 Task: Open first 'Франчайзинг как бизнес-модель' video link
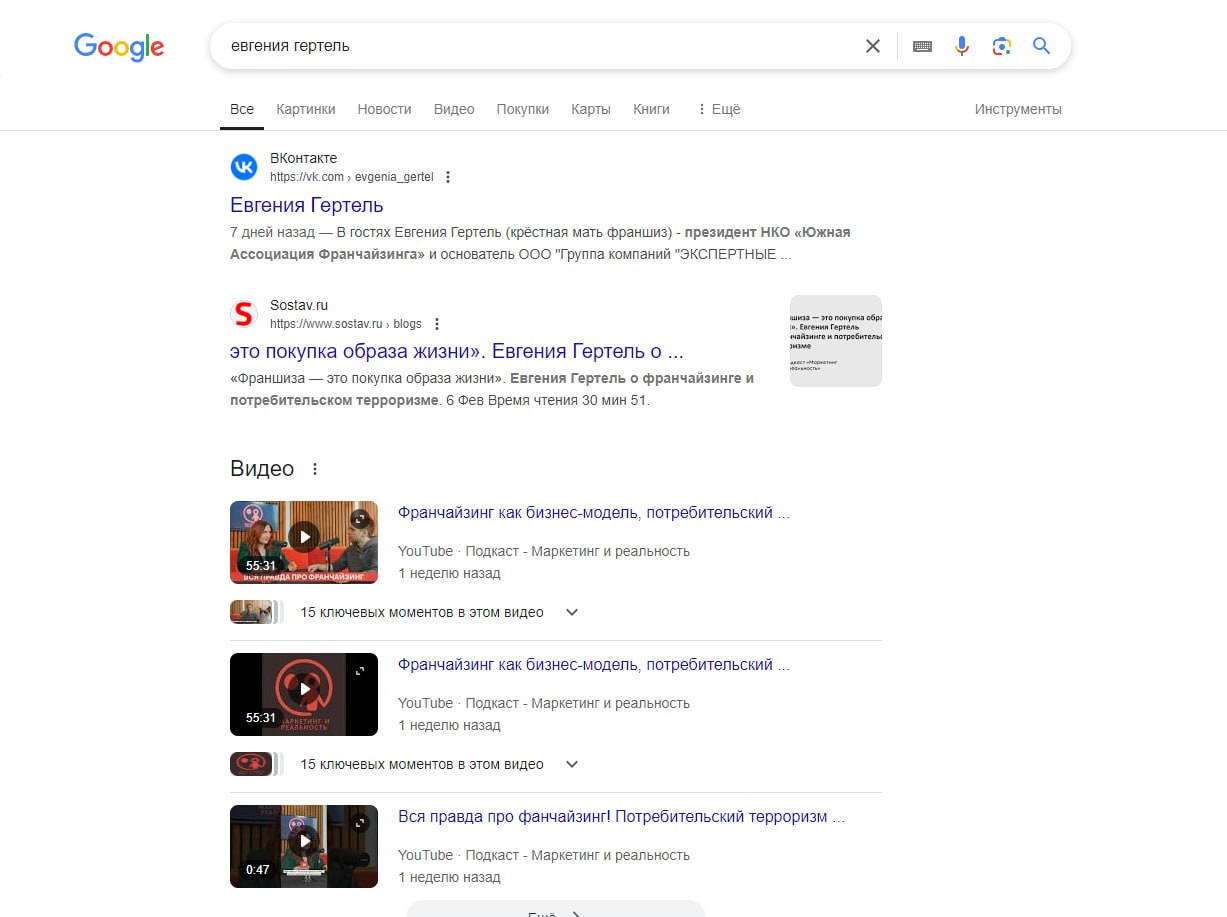594,512
